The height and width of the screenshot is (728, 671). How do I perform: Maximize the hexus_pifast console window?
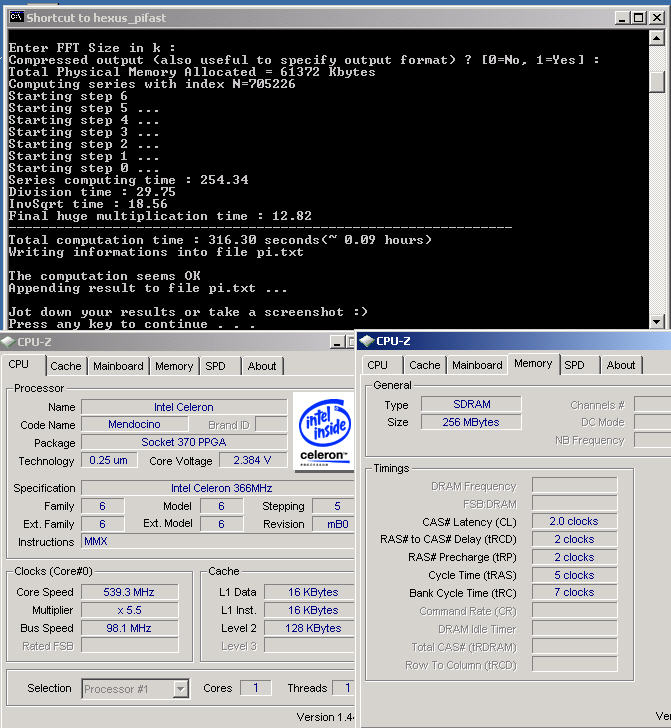(639, 18)
